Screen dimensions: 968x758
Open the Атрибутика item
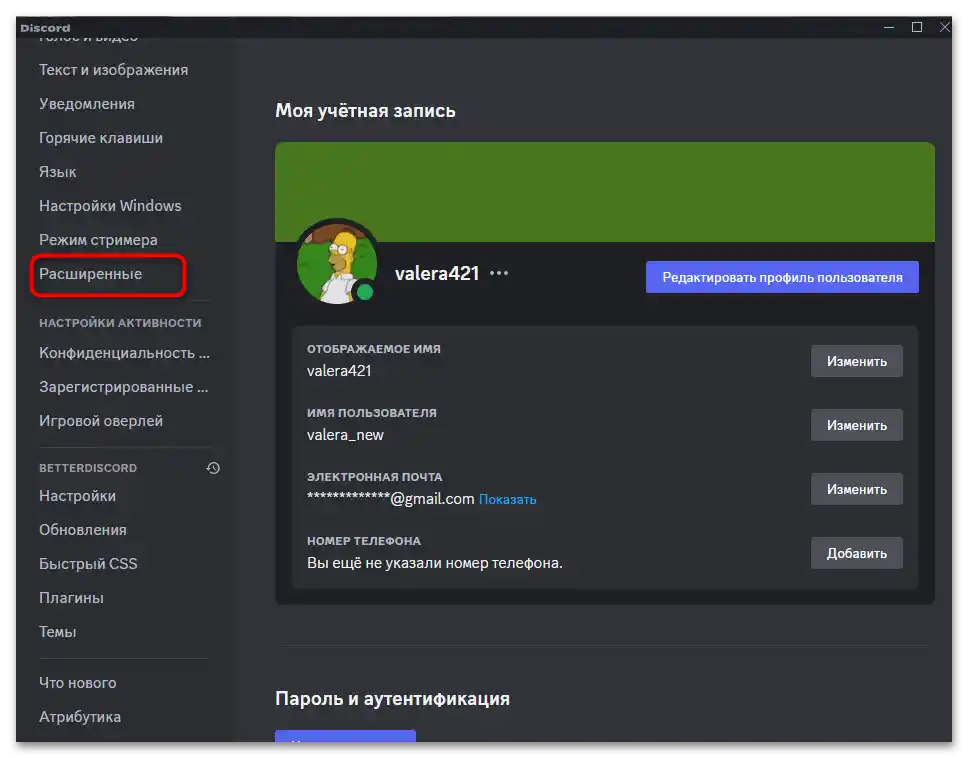point(80,717)
